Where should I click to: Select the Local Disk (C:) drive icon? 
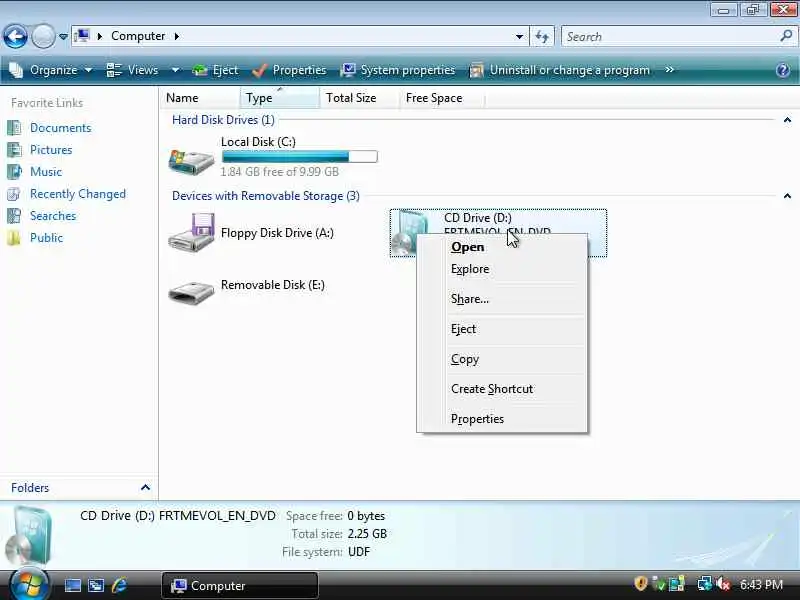[191, 162]
